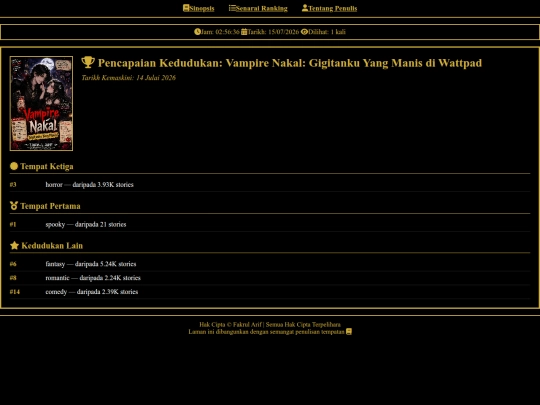Select the Kedudukan Lain heading
Screen dimensions: 540x405
[x=52, y=246]
